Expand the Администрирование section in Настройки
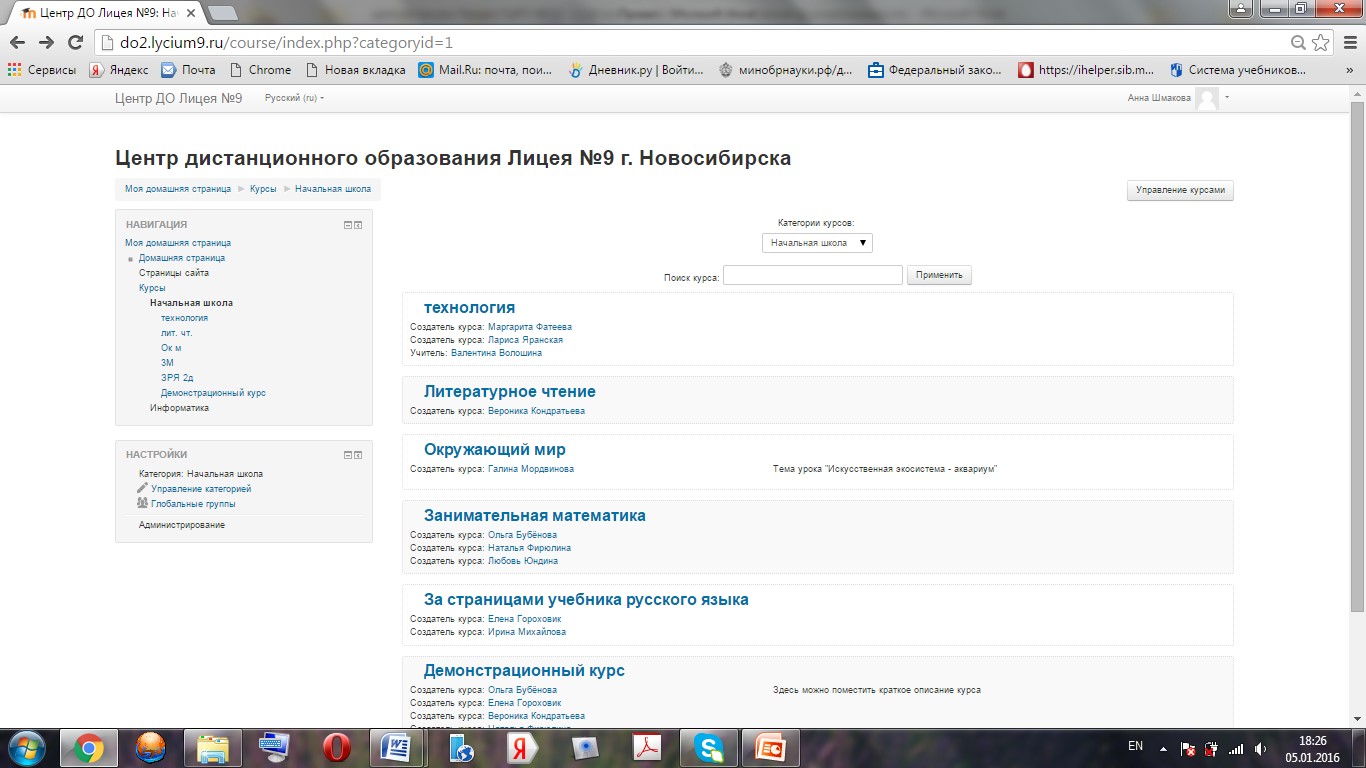Screen dimensions: 1366x768 [x=181, y=525]
